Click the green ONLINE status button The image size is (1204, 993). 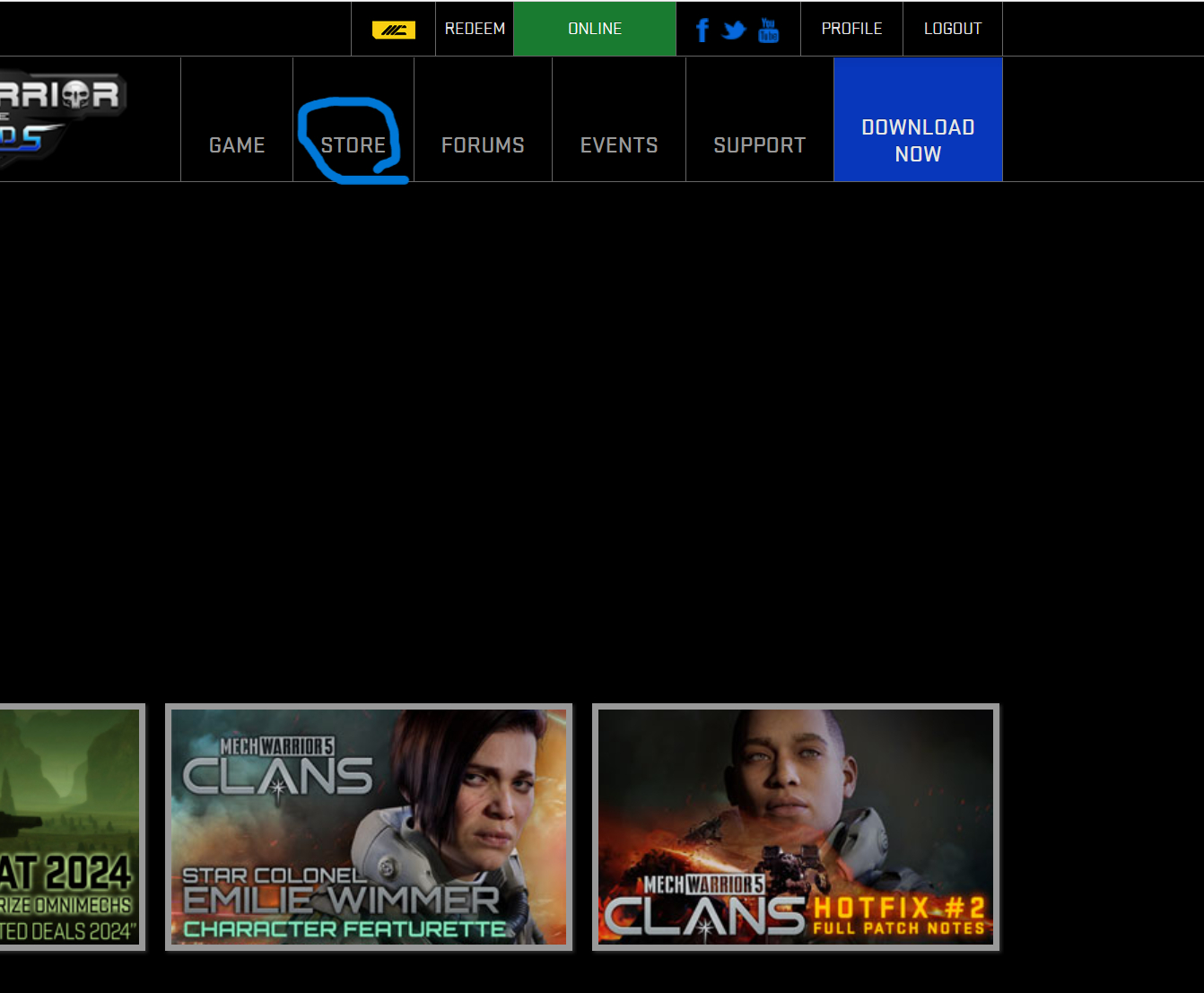pos(595,29)
